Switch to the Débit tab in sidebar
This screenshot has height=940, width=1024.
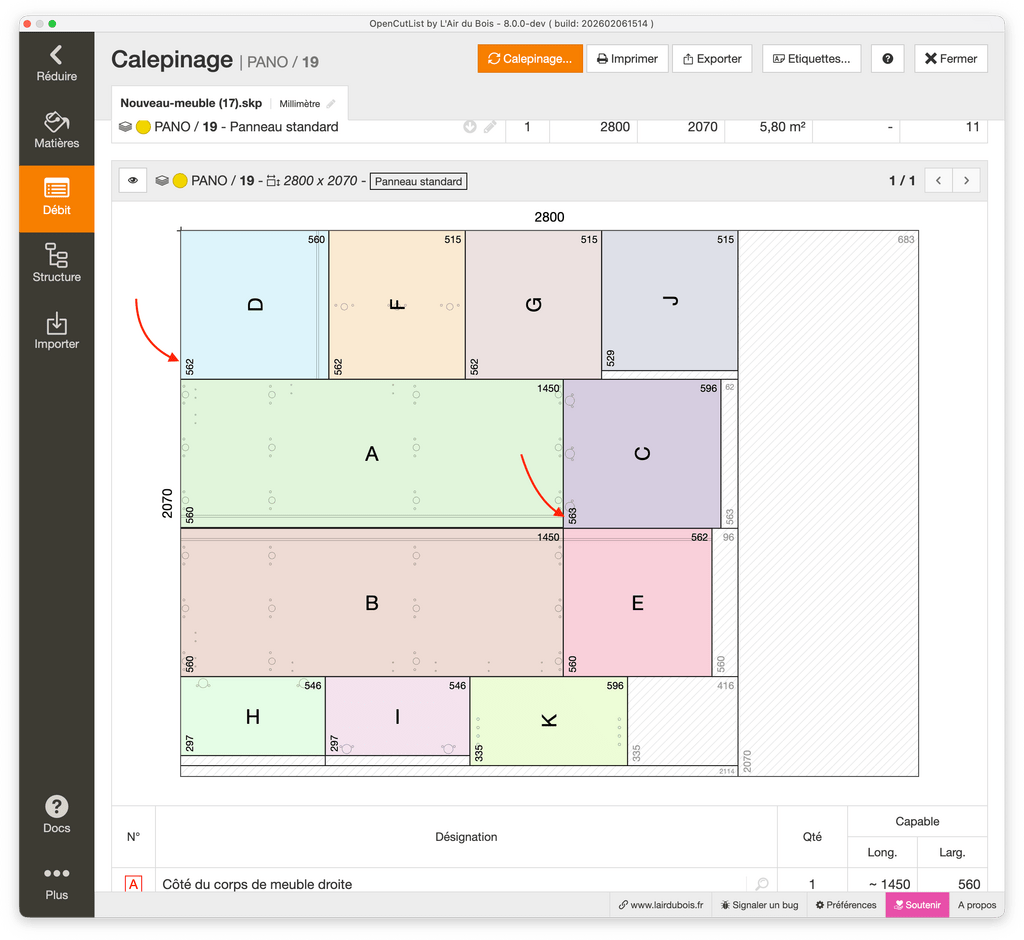coord(56,198)
